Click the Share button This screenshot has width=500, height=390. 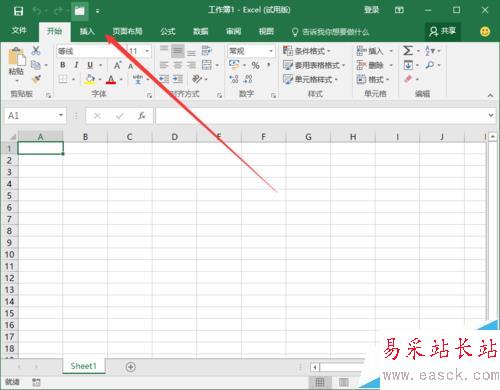click(x=443, y=32)
